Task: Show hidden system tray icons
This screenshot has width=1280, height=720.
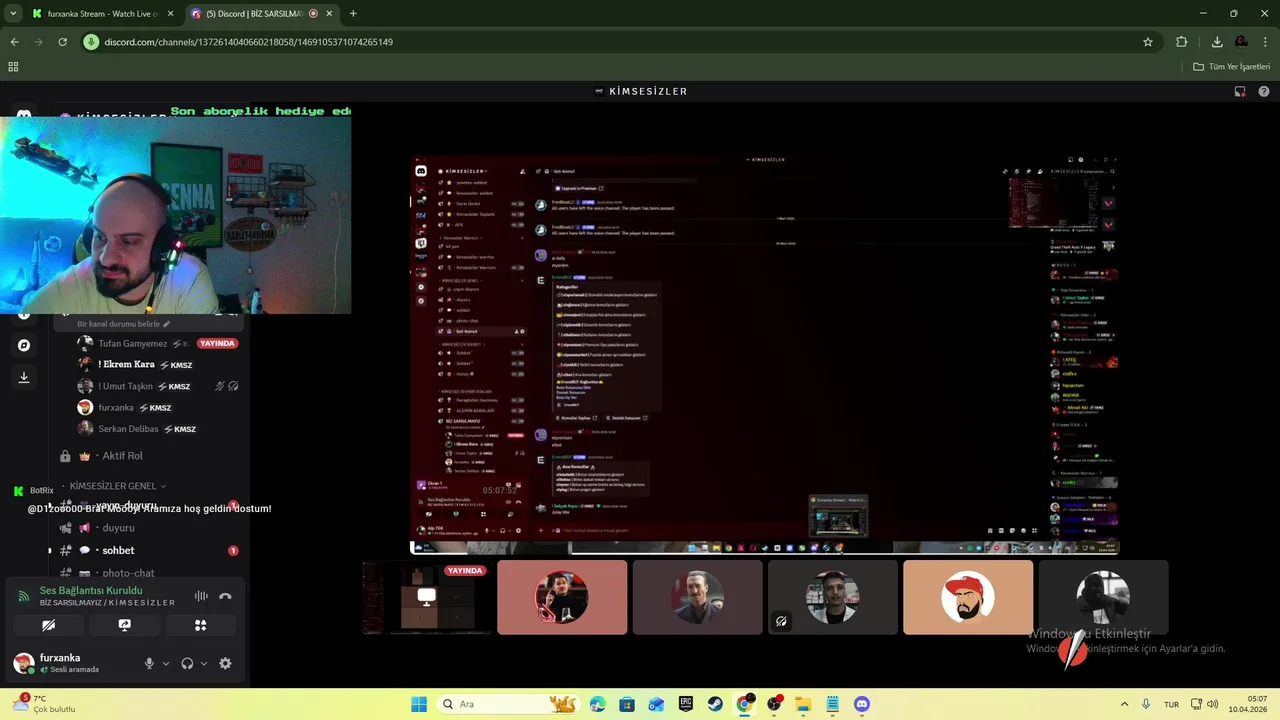Action: (1124, 704)
